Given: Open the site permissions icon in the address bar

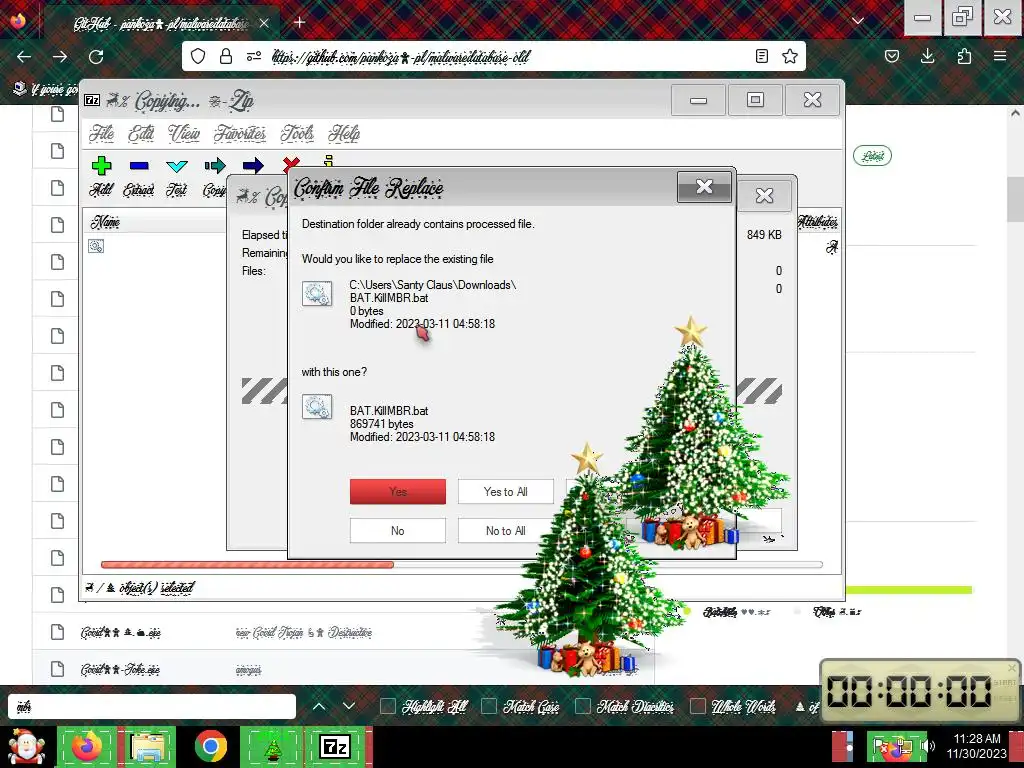Looking at the screenshot, I should 254,56.
